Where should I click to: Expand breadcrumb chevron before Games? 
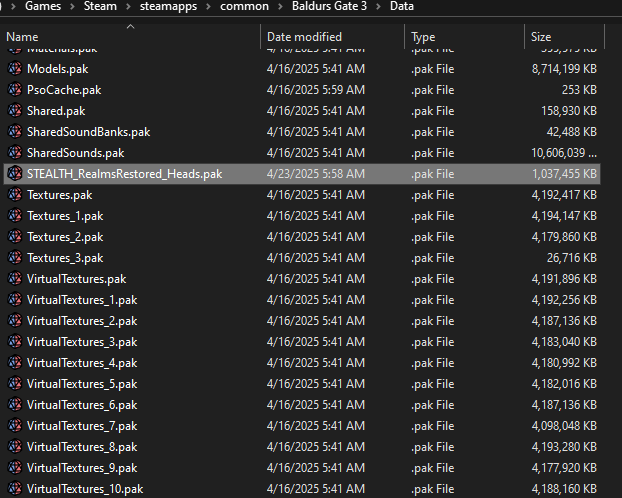13,7
